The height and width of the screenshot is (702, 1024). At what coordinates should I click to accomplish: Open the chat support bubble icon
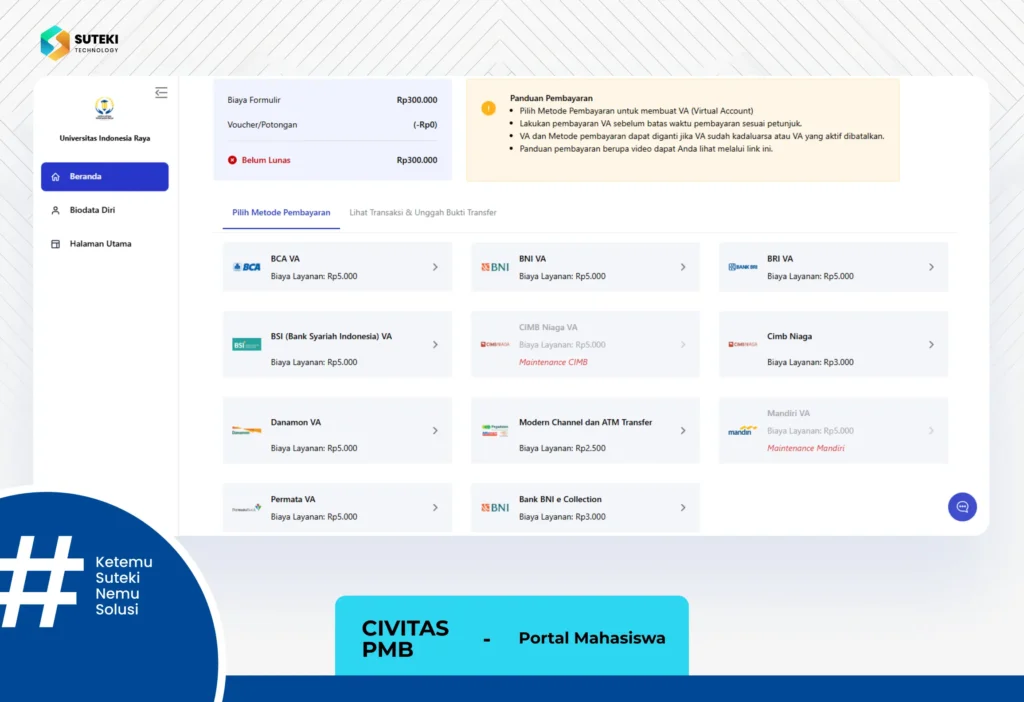coord(963,507)
